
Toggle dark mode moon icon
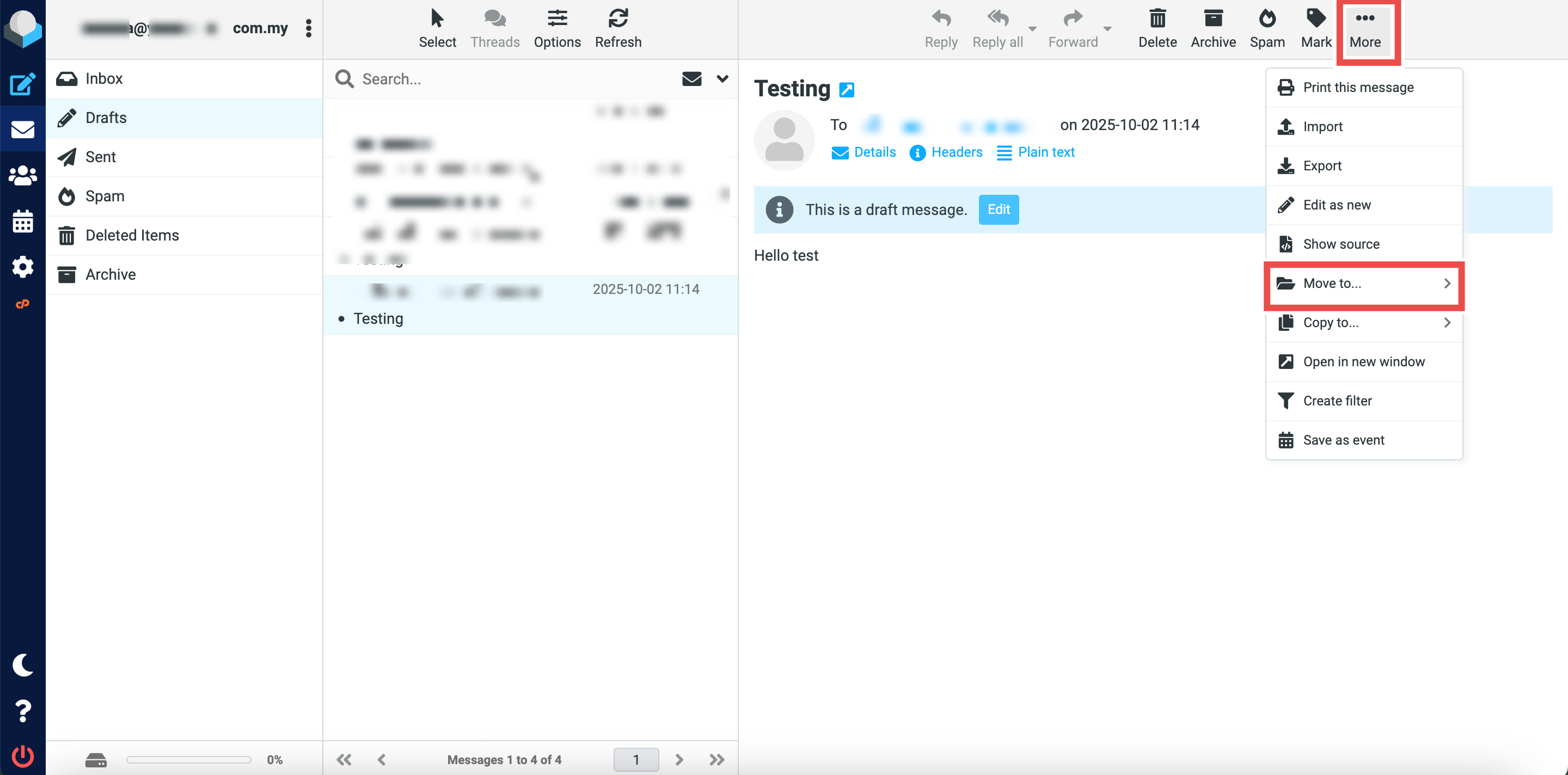(x=22, y=665)
